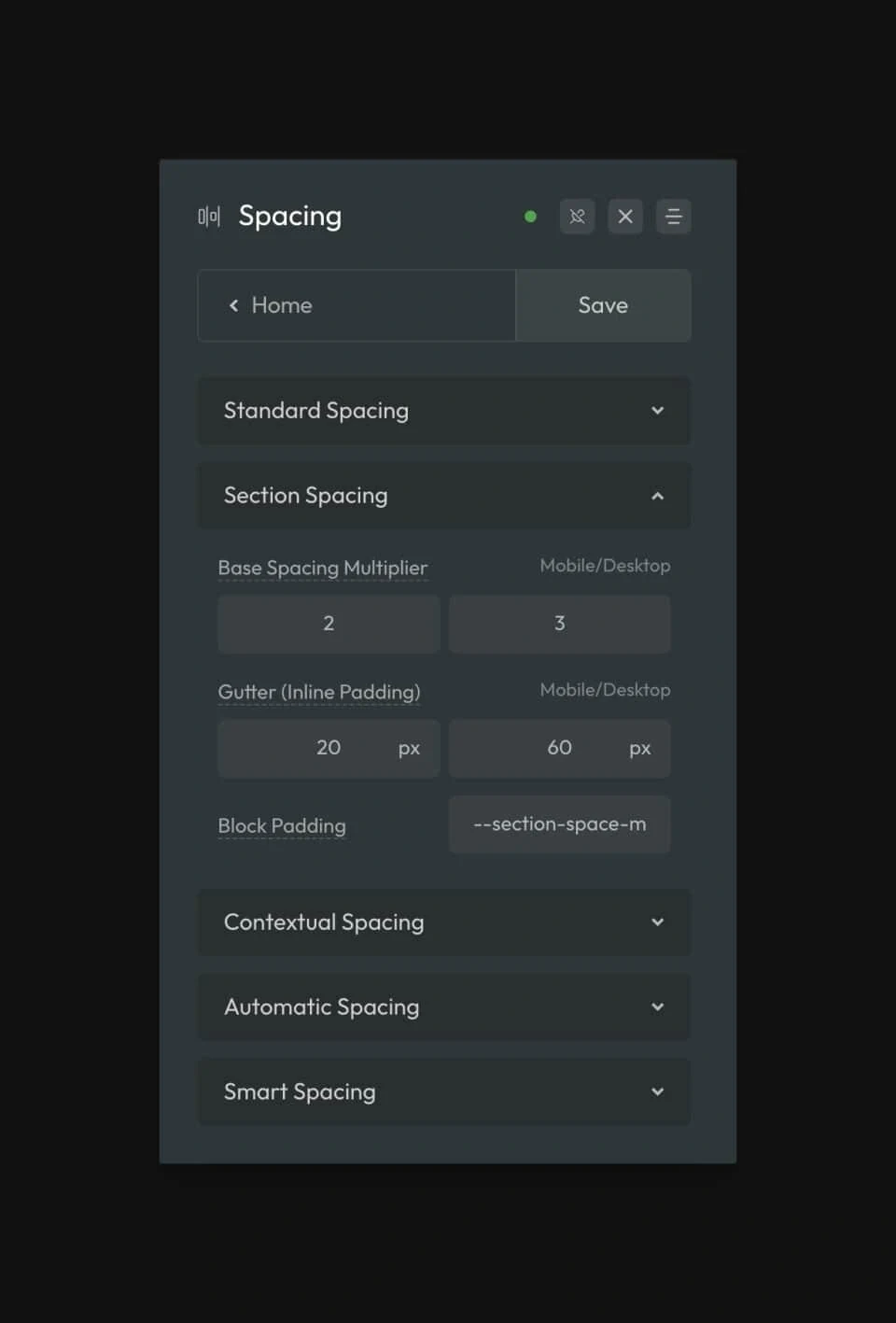Viewport: 896px width, 1323px height.
Task: Expand the Standard Spacing section
Action: (x=443, y=411)
